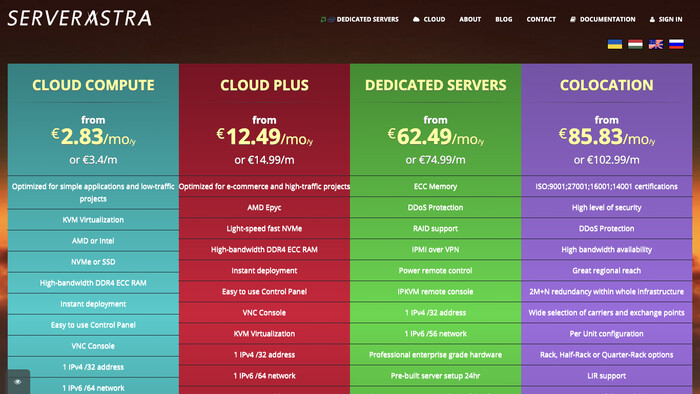Screen dimensions: 700x394
Task: Open the Blog page
Action: click(504, 19)
